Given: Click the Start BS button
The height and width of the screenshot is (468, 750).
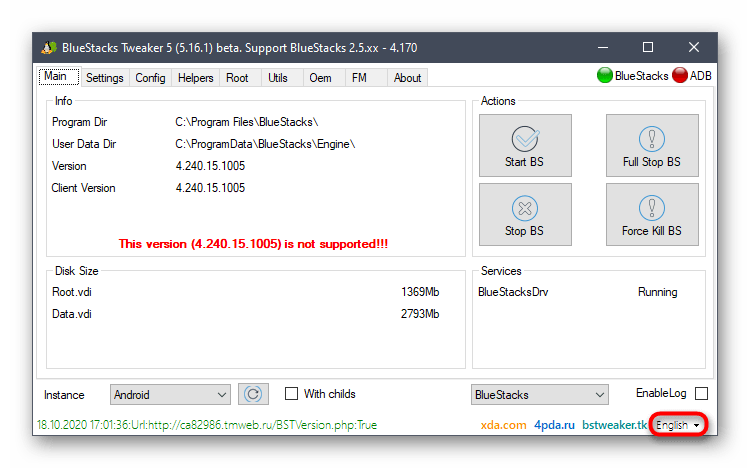Looking at the screenshot, I should (x=525, y=145).
